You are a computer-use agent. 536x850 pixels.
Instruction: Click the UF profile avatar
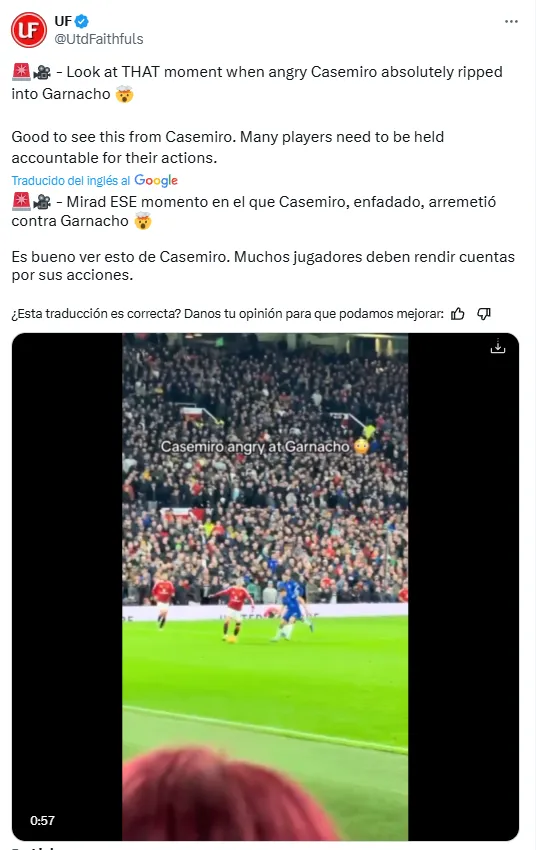29,29
